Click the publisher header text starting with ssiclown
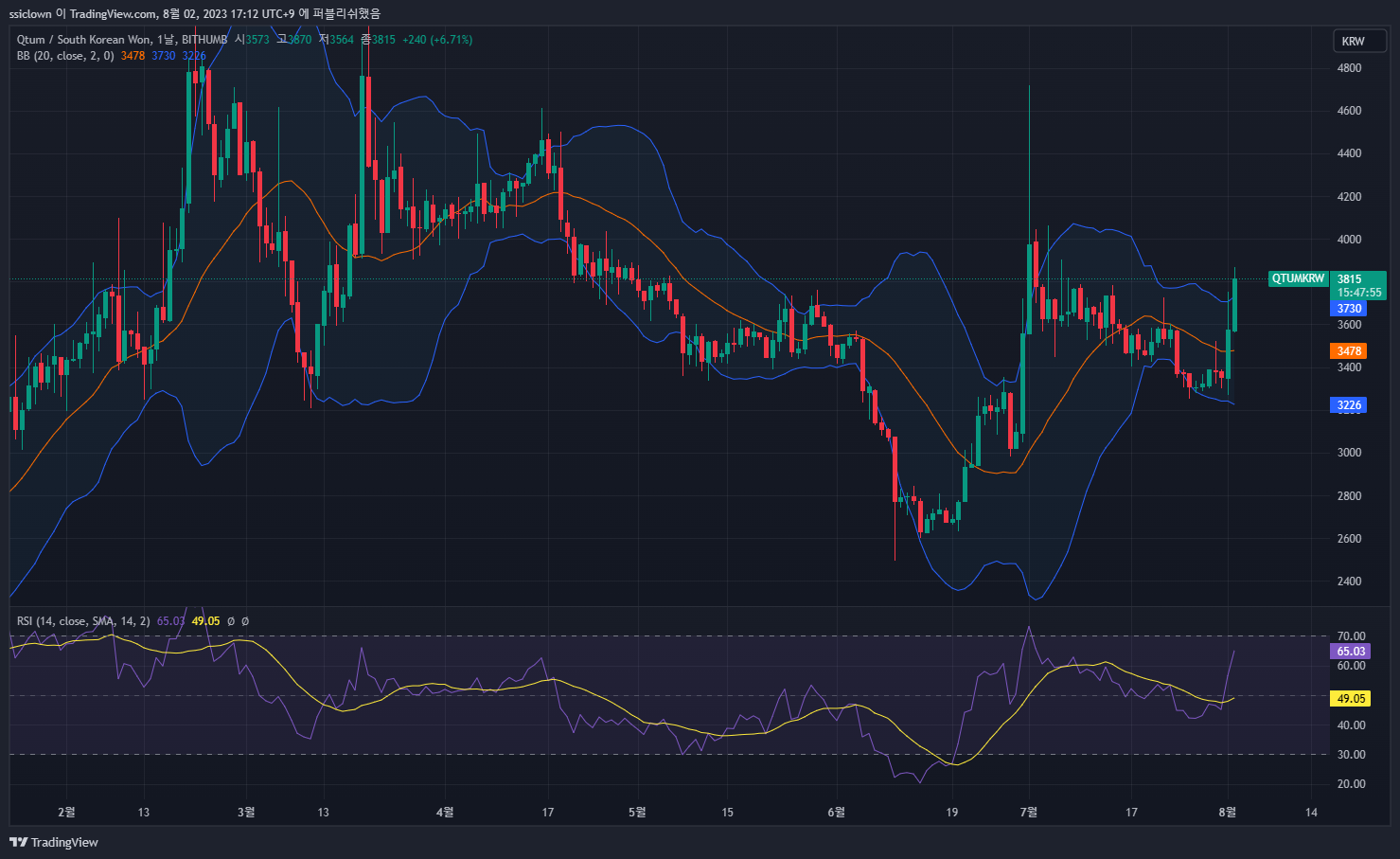Screen dimensions: 1400x859 click(x=195, y=13)
